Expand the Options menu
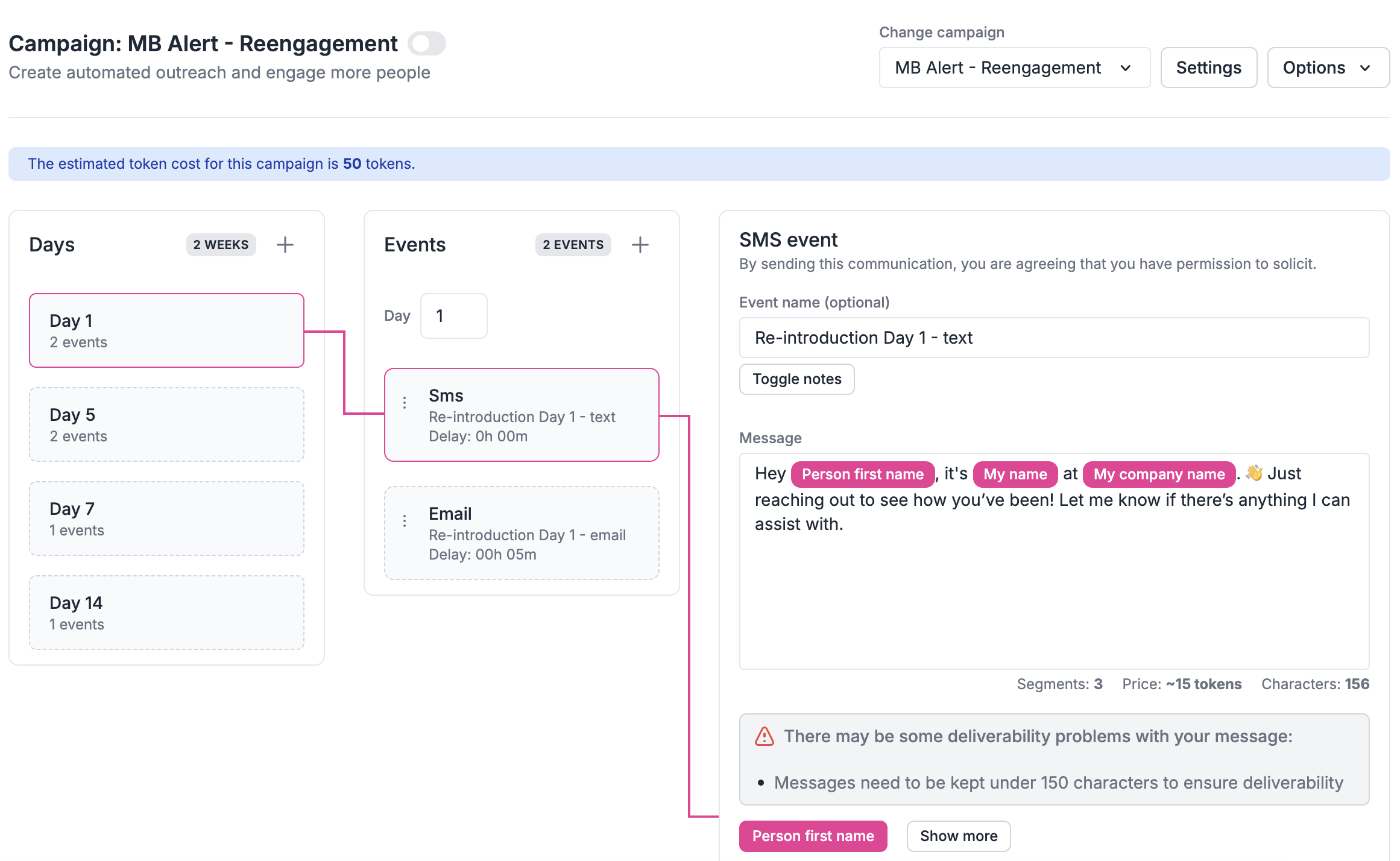The height and width of the screenshot is (861, 1400). (x=1328, y=67)
